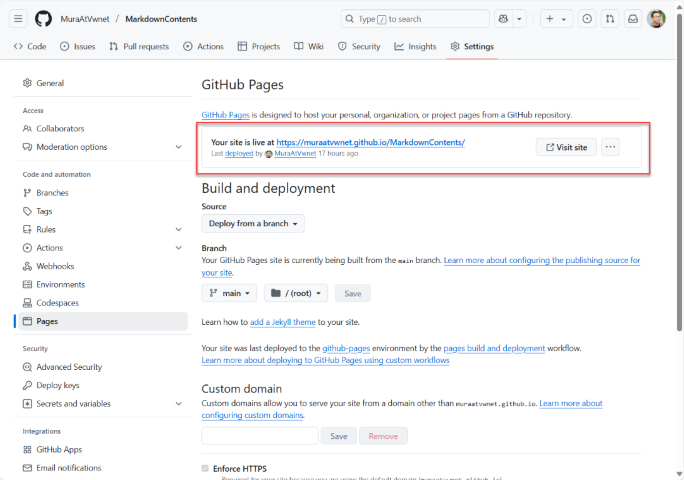Open the Copilot chat icon

tap(503, 19)
